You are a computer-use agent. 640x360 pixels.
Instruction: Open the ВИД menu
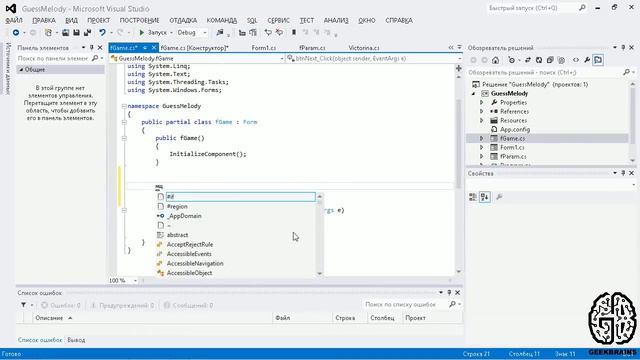71,20
